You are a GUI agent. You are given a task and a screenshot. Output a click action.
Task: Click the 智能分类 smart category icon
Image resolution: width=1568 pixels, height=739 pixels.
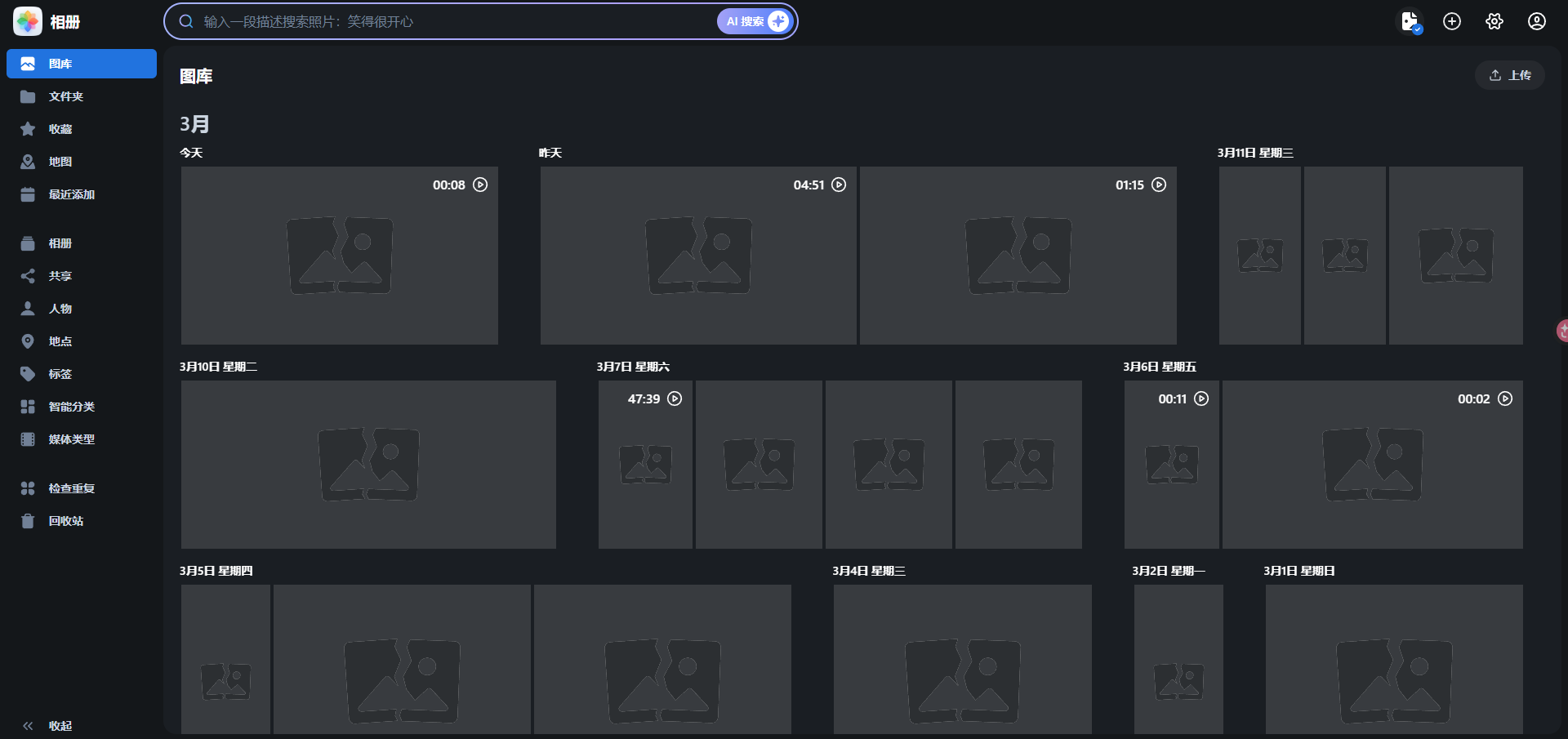28,407
